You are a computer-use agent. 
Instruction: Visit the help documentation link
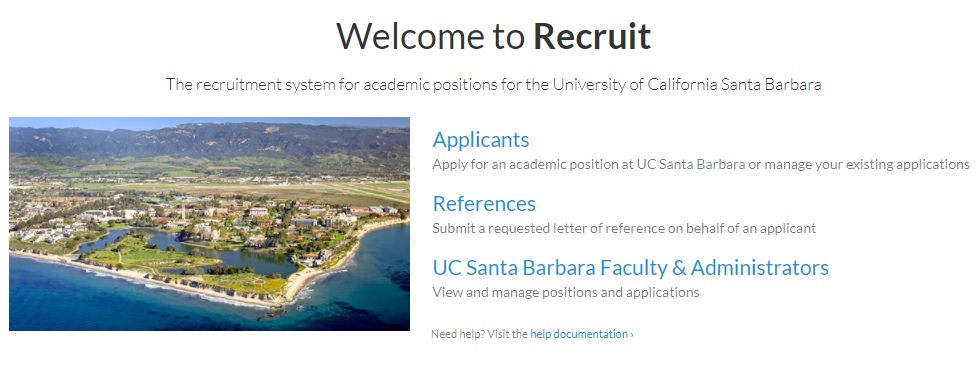tap(579, 334)
